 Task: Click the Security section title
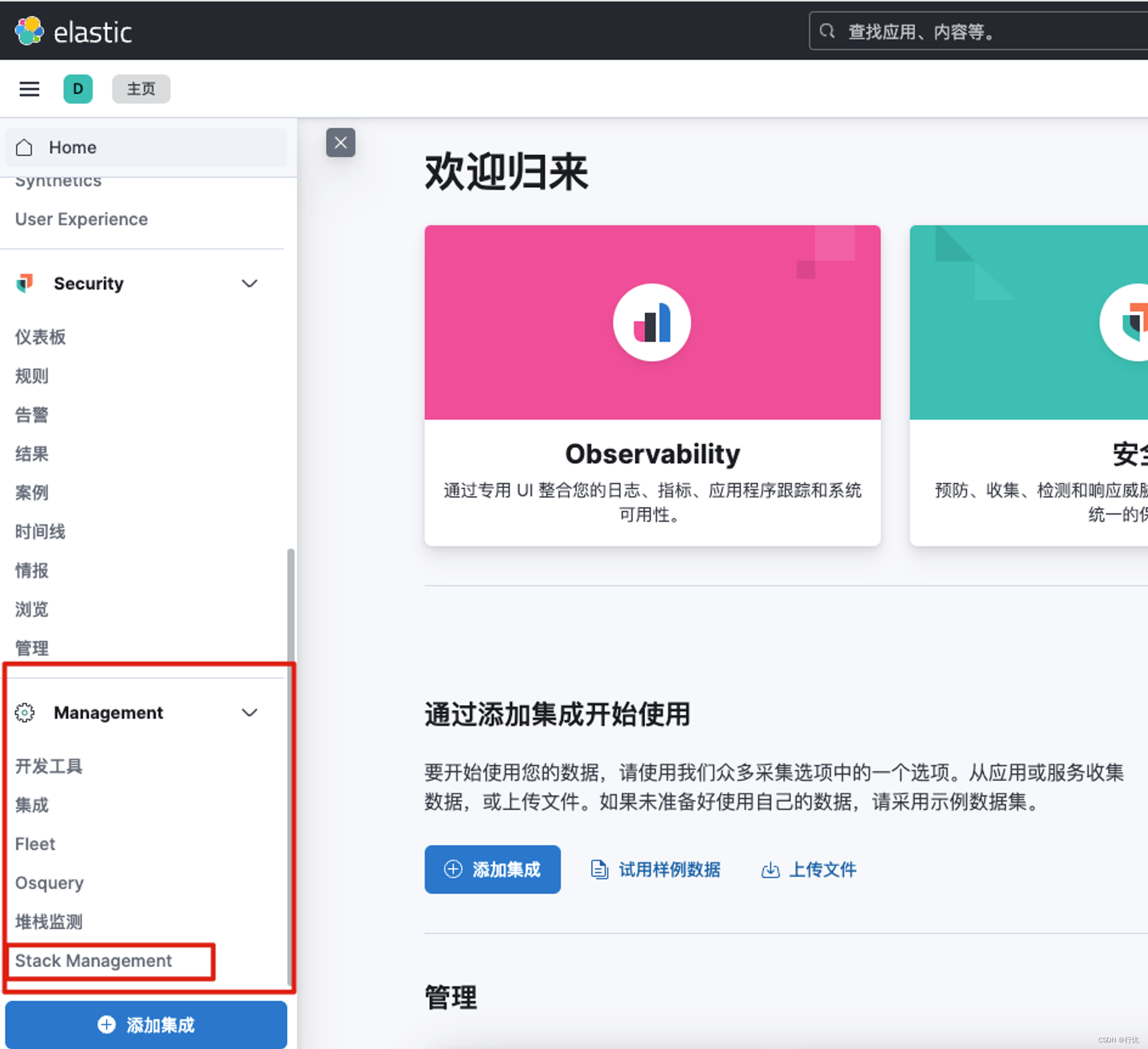(x=88, y=283)
